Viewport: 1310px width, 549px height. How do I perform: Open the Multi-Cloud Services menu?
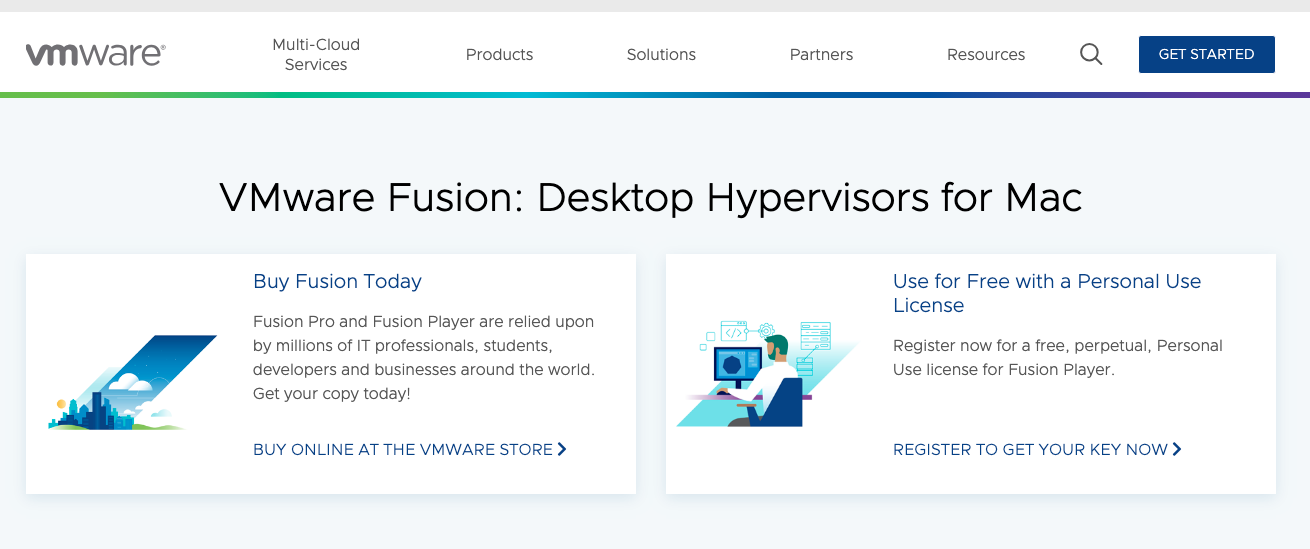click(x=316, y=54)
